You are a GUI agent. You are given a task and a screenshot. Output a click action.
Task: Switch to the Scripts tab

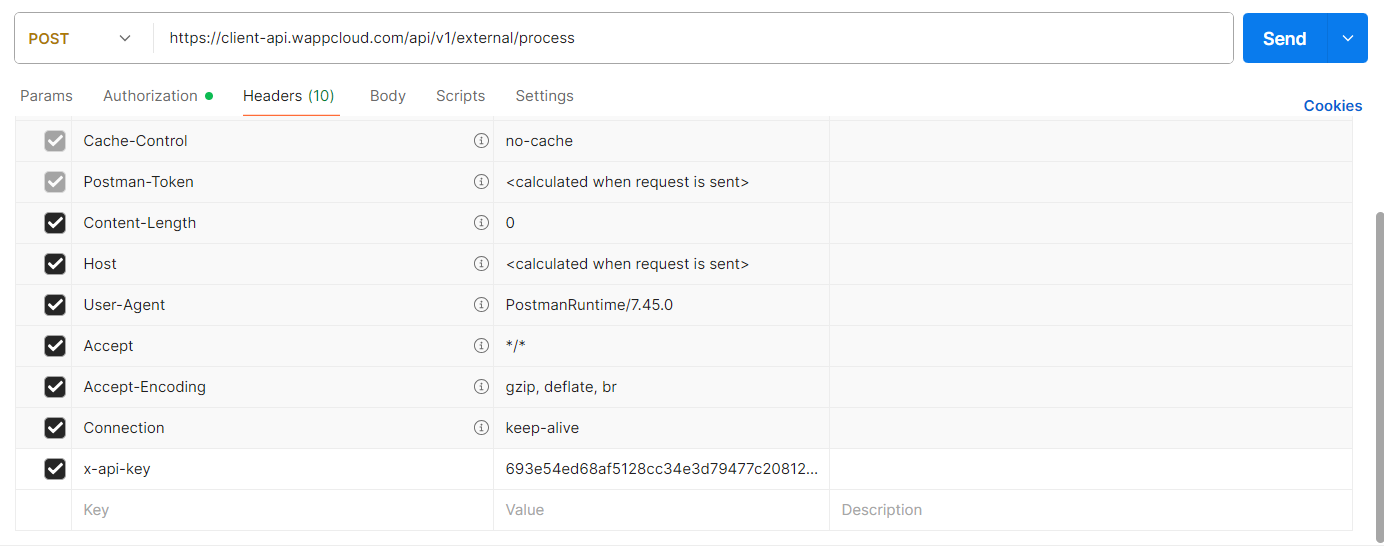[x=460, y=96]
